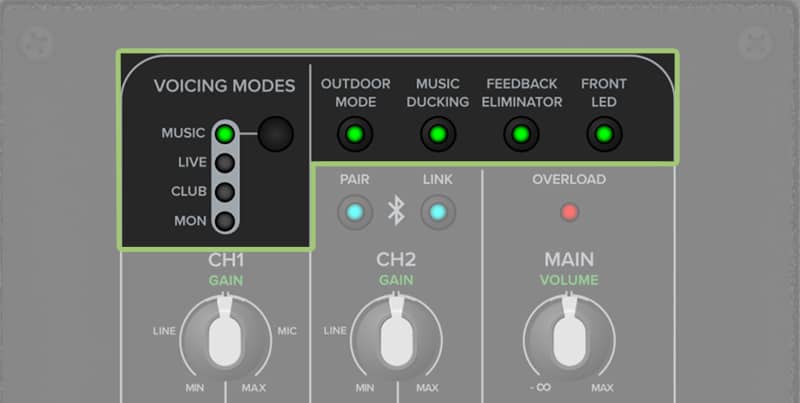Click the CH2 channel label
Viewport: 800px width, 403px height.
[396, 260]
